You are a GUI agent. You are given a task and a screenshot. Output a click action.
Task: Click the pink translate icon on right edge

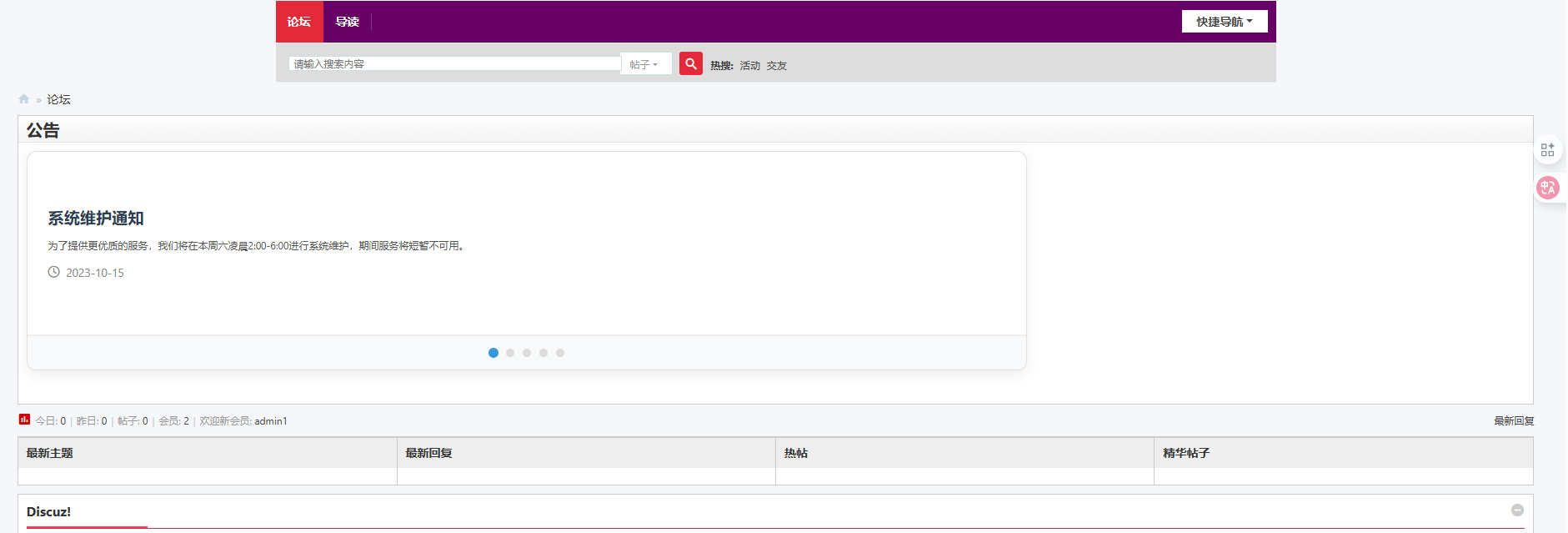tap(1547, 188)
